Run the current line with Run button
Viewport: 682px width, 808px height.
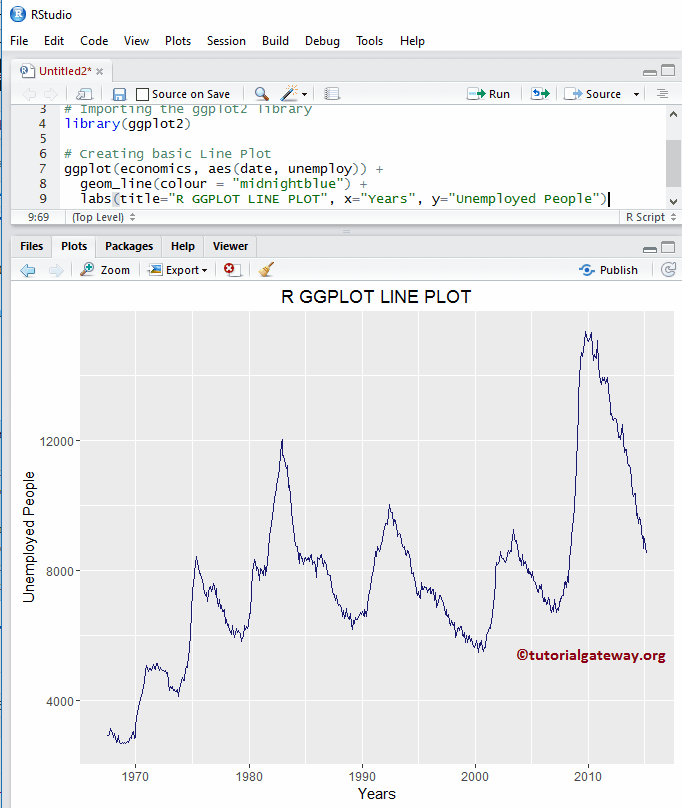coord(488,94)
